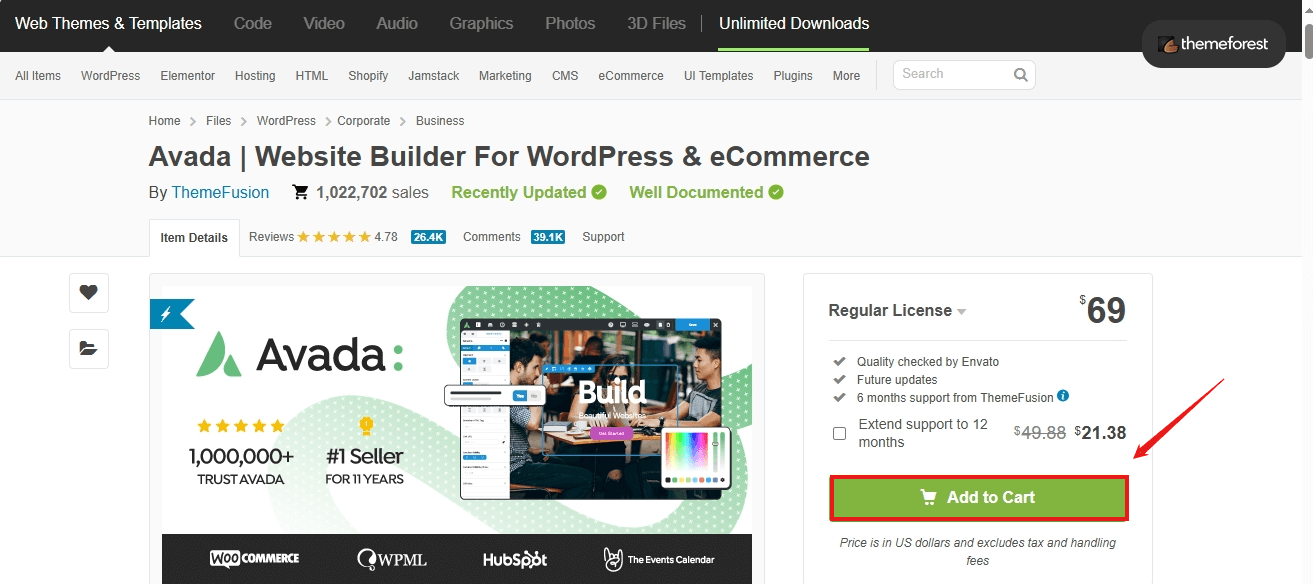
Task: Click the add to collection folder icon
Action: click(x=89, y=349)
